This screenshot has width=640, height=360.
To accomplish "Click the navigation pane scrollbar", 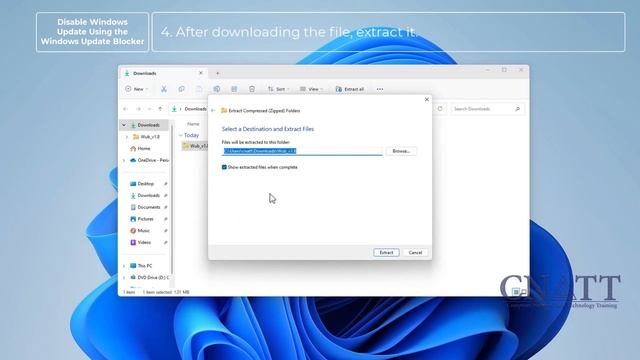I will pos(172,198).
